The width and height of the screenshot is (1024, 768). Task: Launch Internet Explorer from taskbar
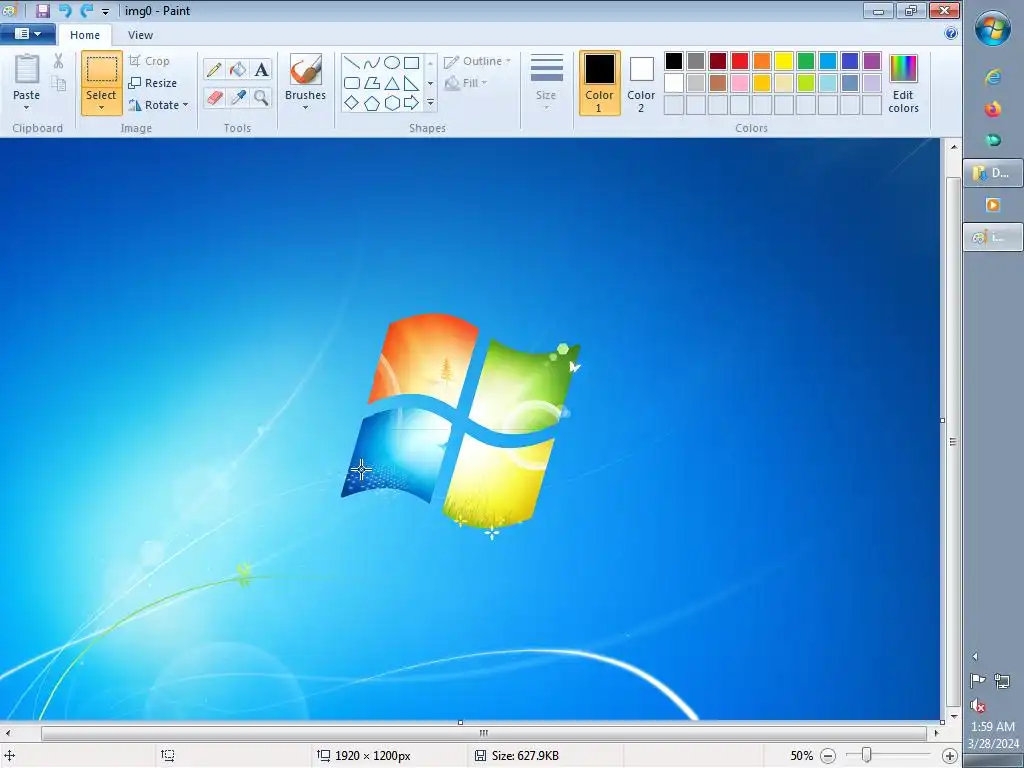993,77
